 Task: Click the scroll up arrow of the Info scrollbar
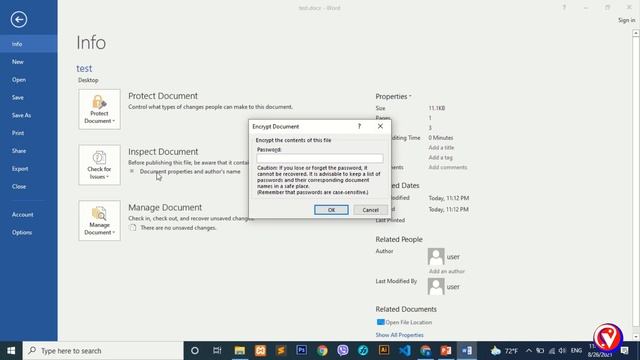636,33
